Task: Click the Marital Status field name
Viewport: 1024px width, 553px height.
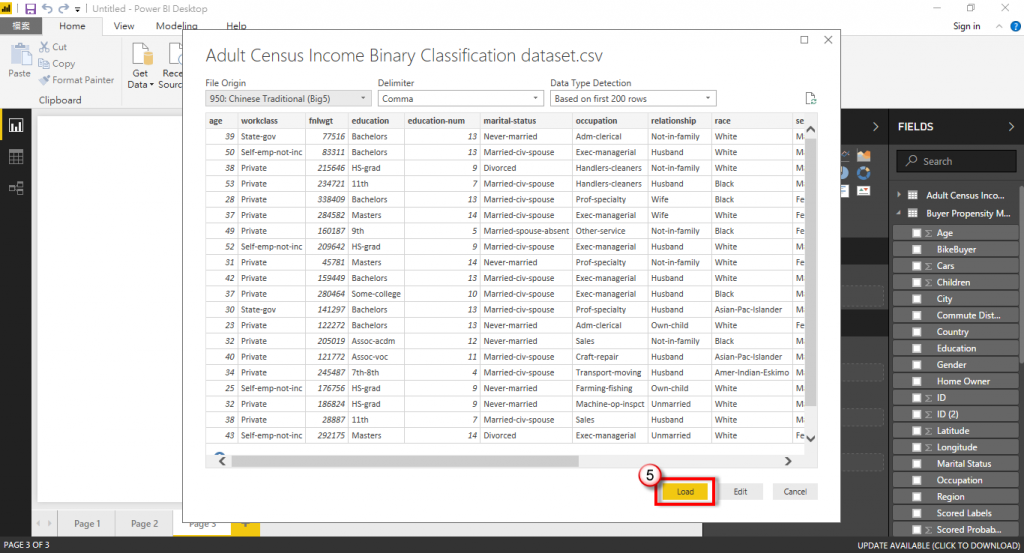Action: 964,464
